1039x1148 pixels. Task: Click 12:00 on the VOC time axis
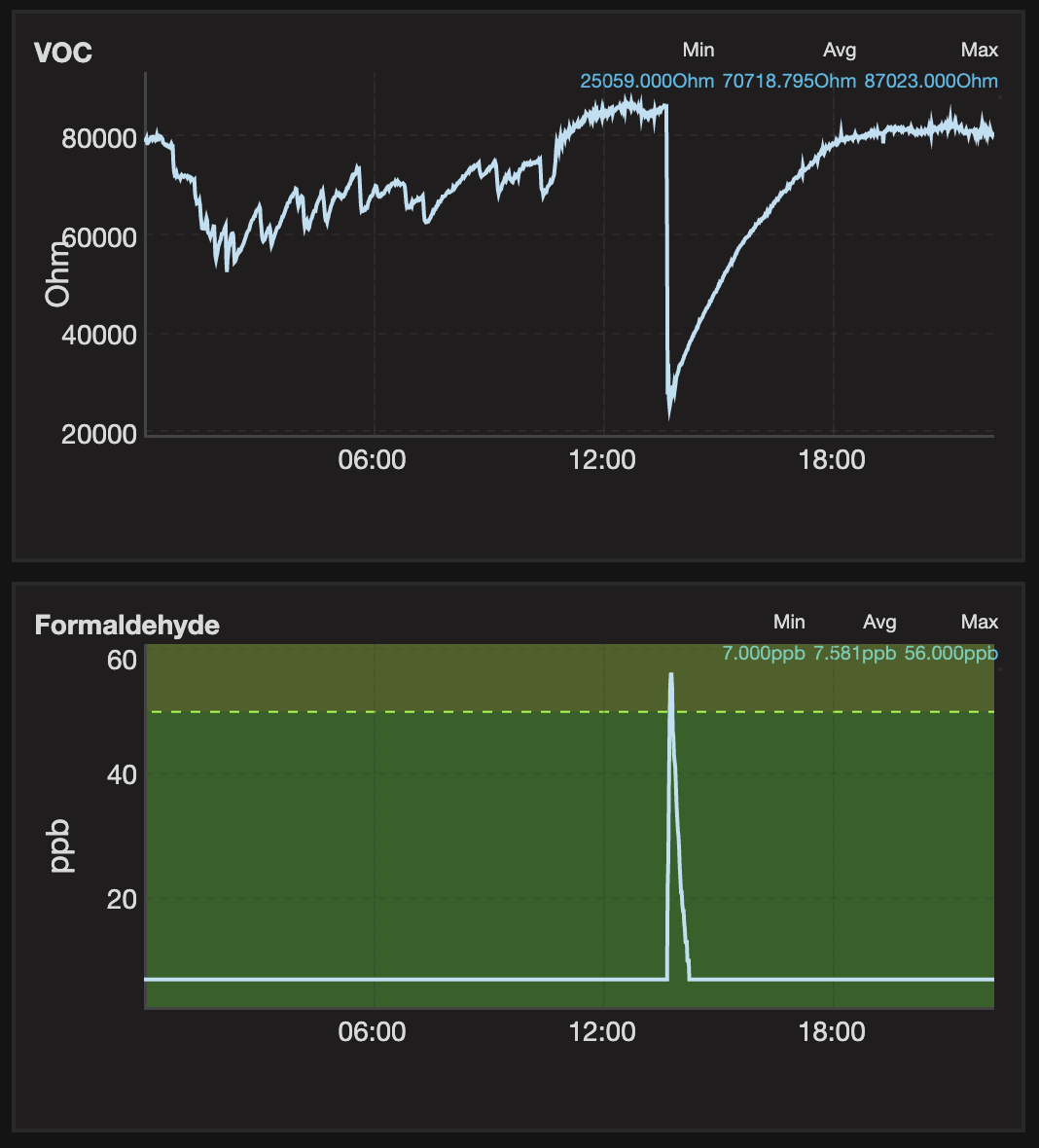(602, 460)
